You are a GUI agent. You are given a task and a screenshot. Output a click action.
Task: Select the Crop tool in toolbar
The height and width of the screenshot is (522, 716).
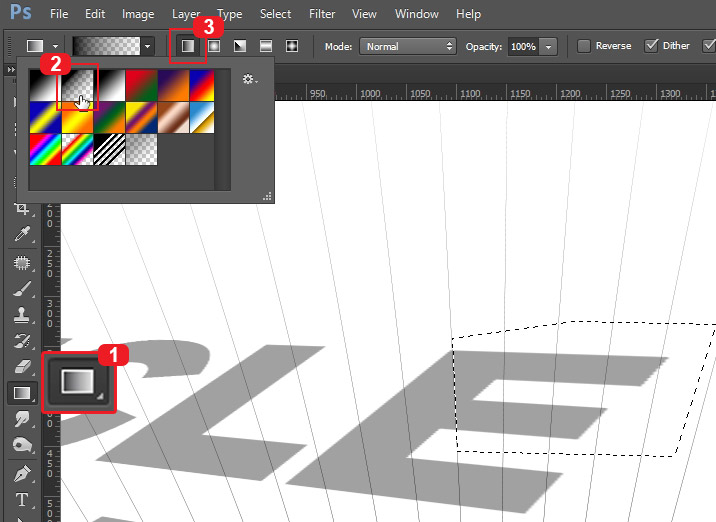point(21,210)
